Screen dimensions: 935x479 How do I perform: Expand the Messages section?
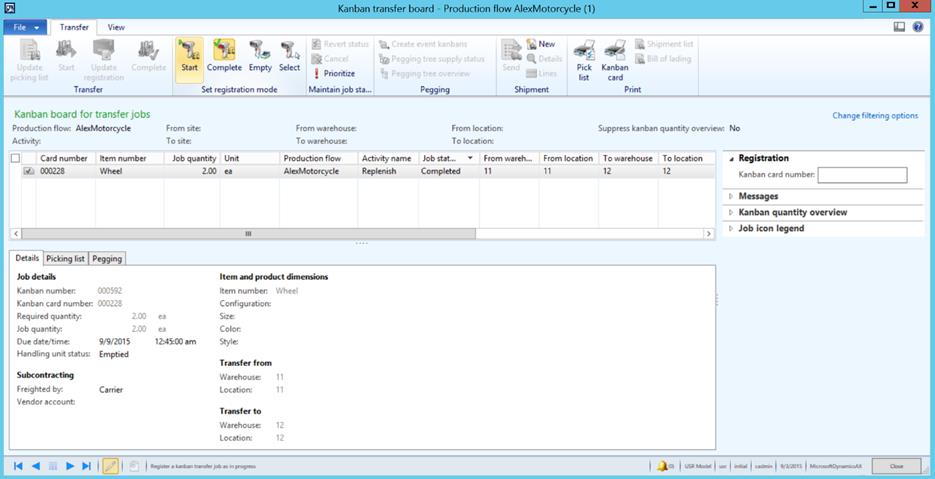[x=732, y=196]
